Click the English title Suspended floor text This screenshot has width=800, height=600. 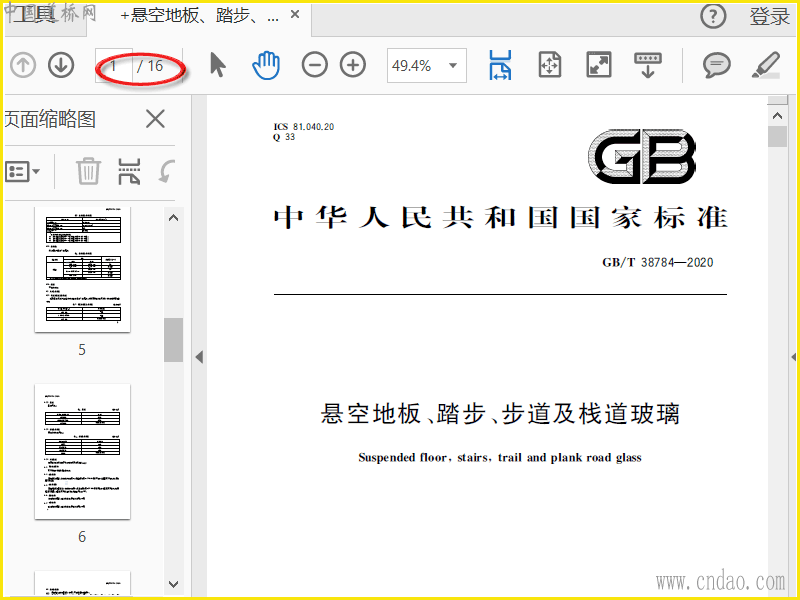coord(500,457)
